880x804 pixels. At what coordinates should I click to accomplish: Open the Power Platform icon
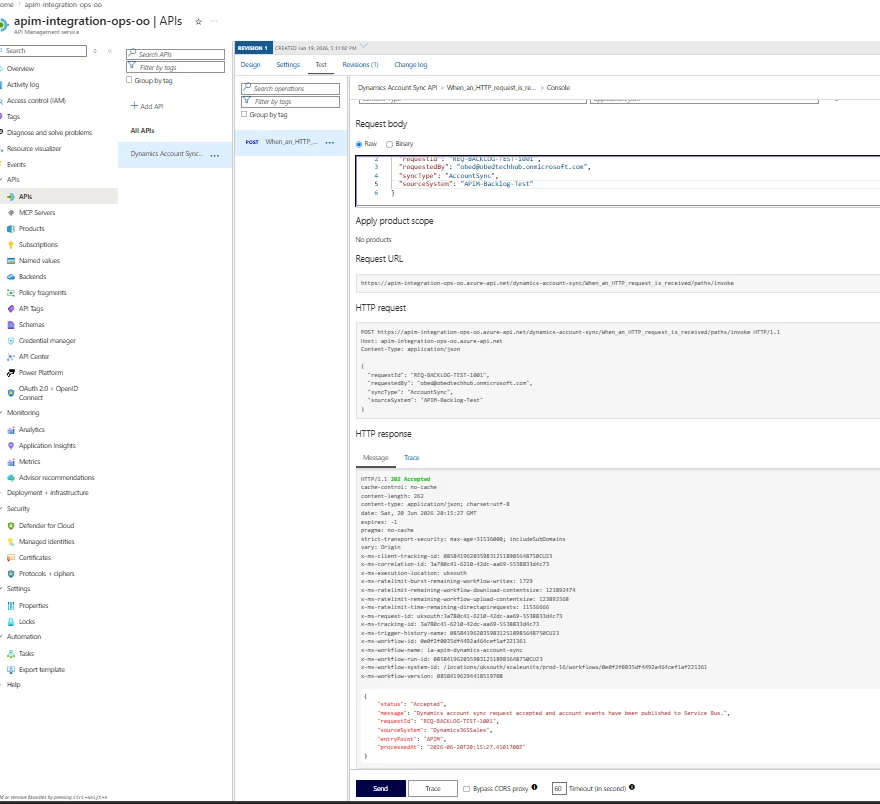point(11,373)
